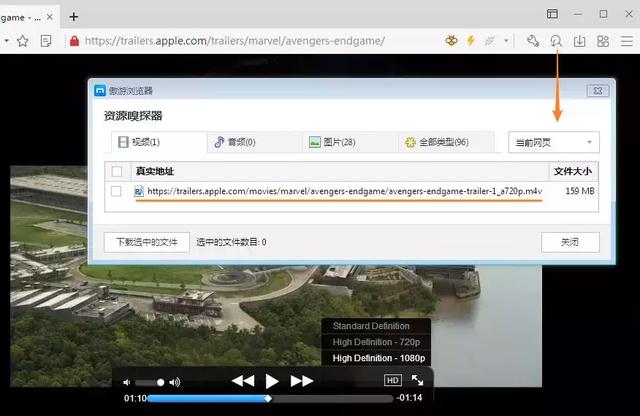Click the 下载选中的文件 button

(147, 242)
